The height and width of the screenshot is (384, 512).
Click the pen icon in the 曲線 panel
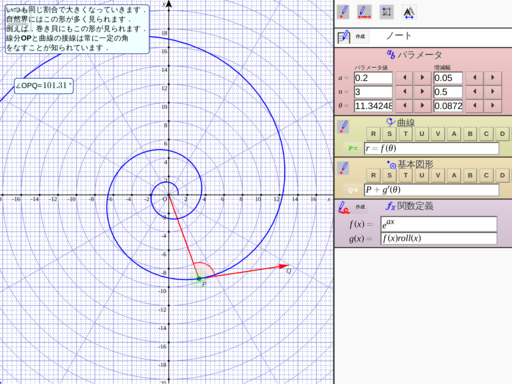point(343,127)
